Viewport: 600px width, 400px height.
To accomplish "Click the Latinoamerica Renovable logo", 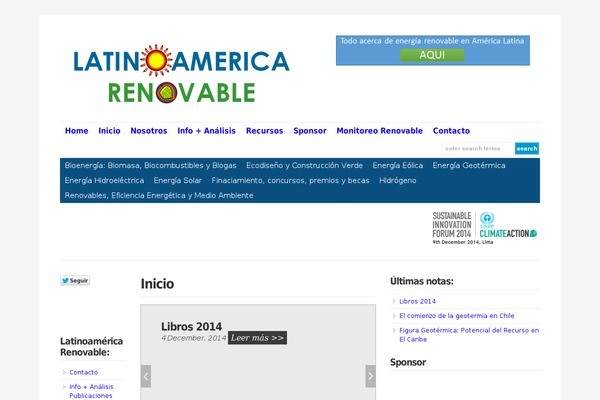I will 181,73.
